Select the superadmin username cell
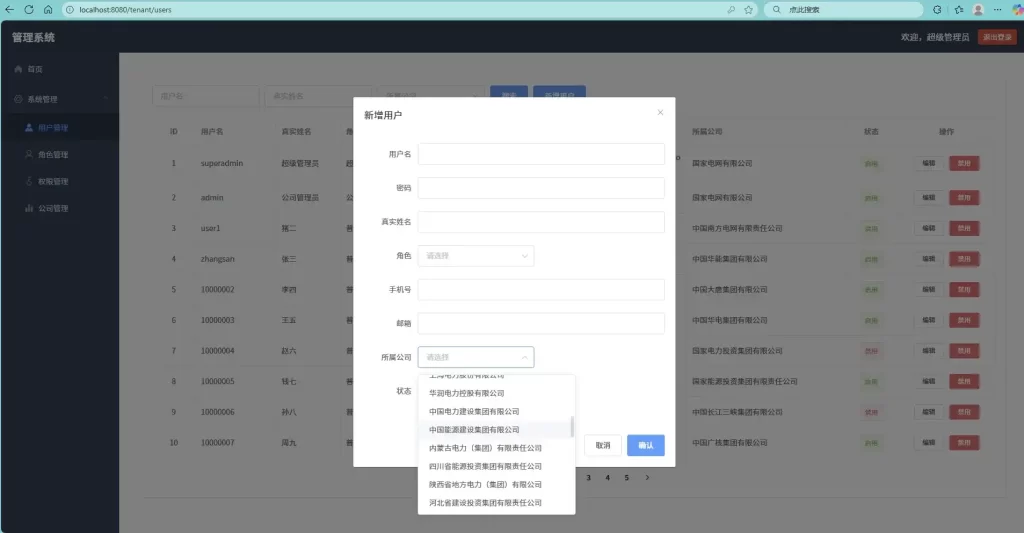This screenshot has width=1024, height=533. tap(222, 163)
